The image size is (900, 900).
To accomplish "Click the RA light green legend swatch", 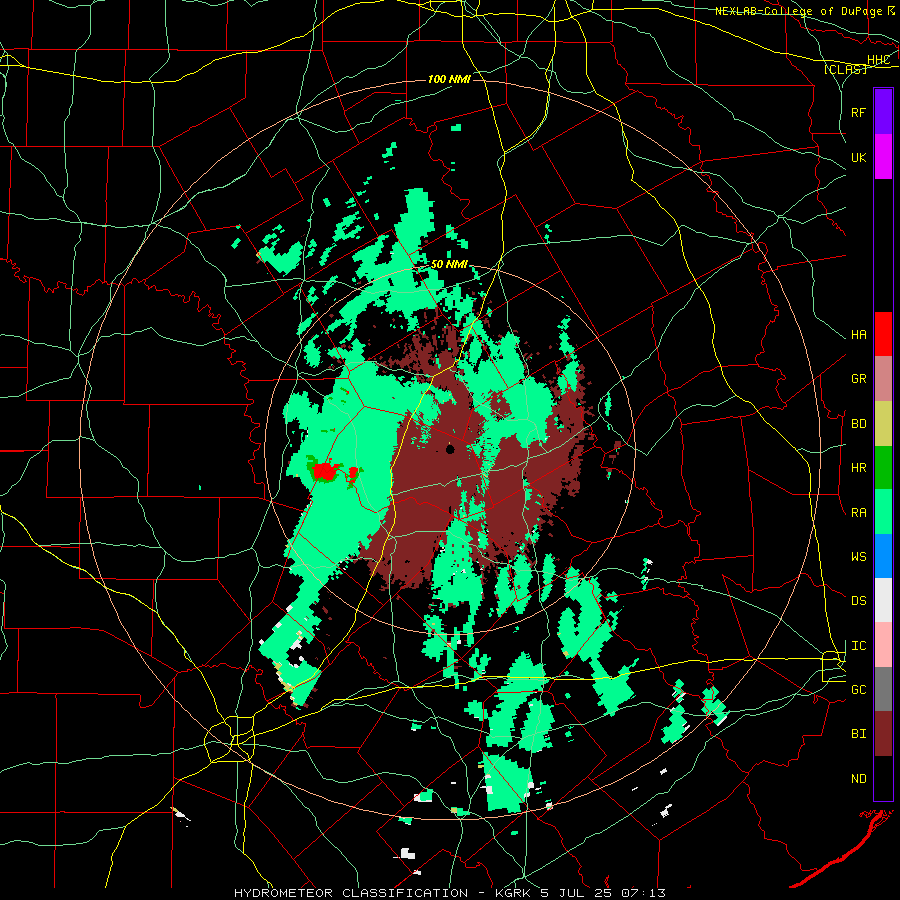I will pyautogui.click(x=883, y=512).
